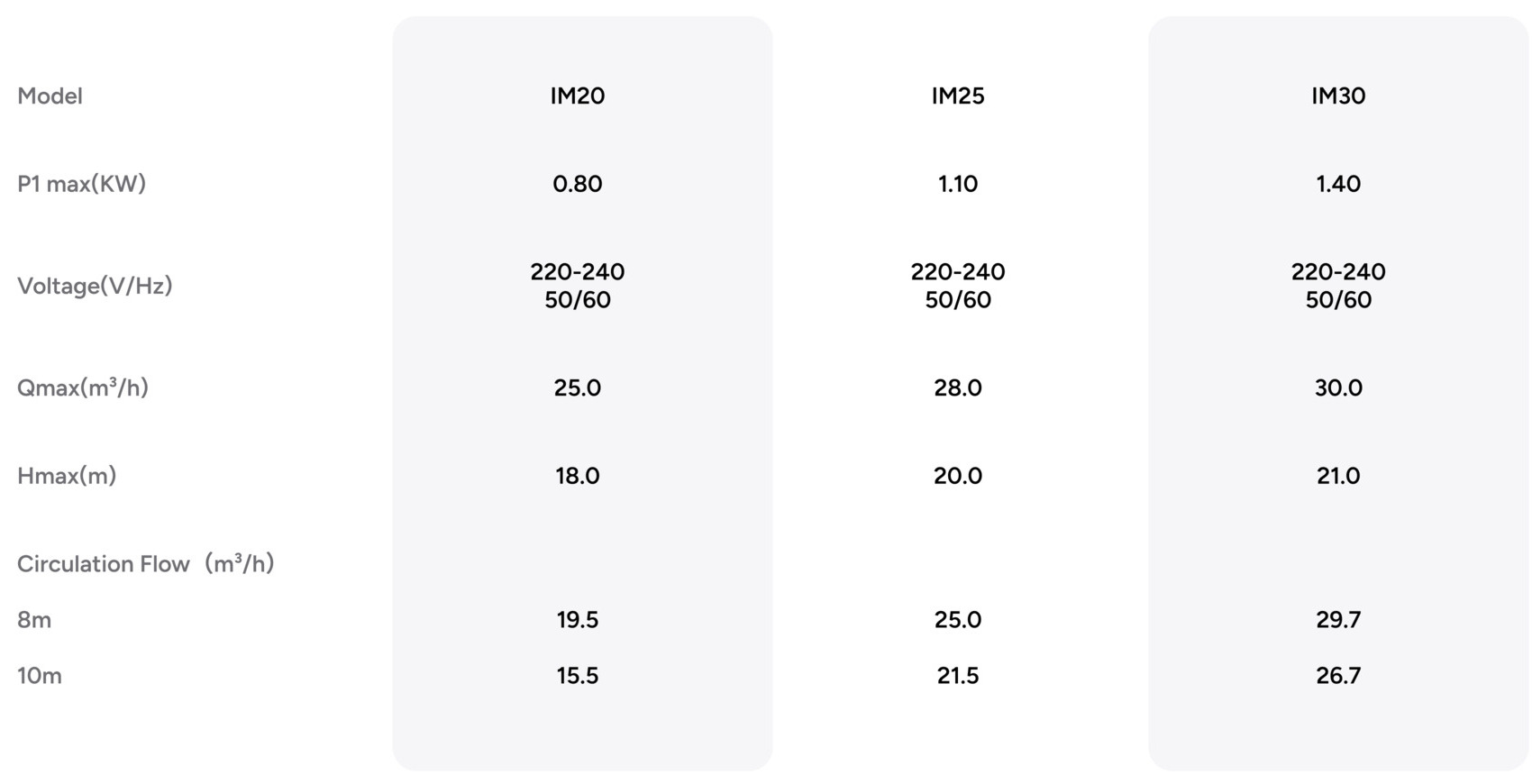Click the "10m" row label

tap(40, 676)
